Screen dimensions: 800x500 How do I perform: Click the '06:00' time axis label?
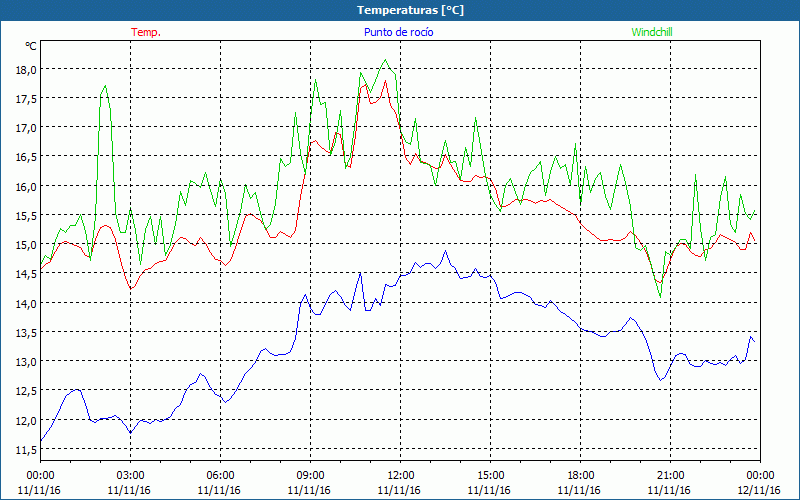pyautogui.click(x=220, y=476)
